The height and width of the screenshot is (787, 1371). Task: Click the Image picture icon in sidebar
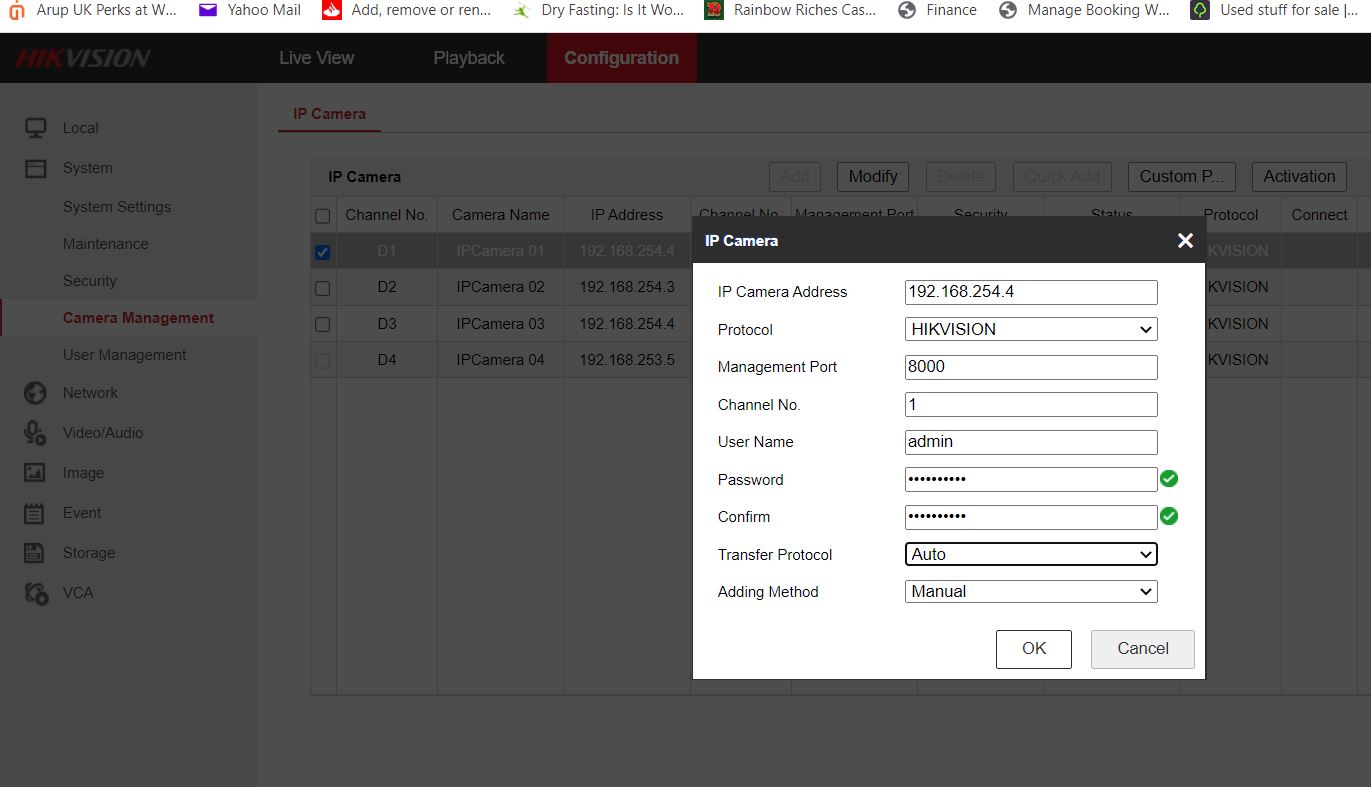coord(35,473)
